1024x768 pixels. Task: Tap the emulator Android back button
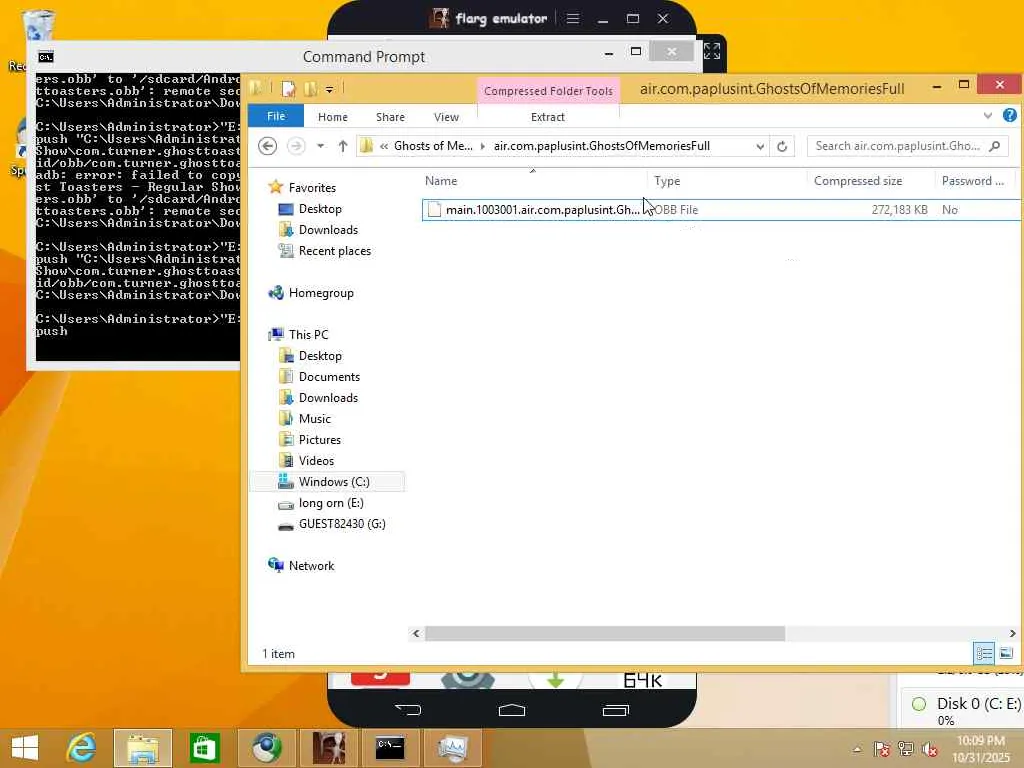pos(409,709)
